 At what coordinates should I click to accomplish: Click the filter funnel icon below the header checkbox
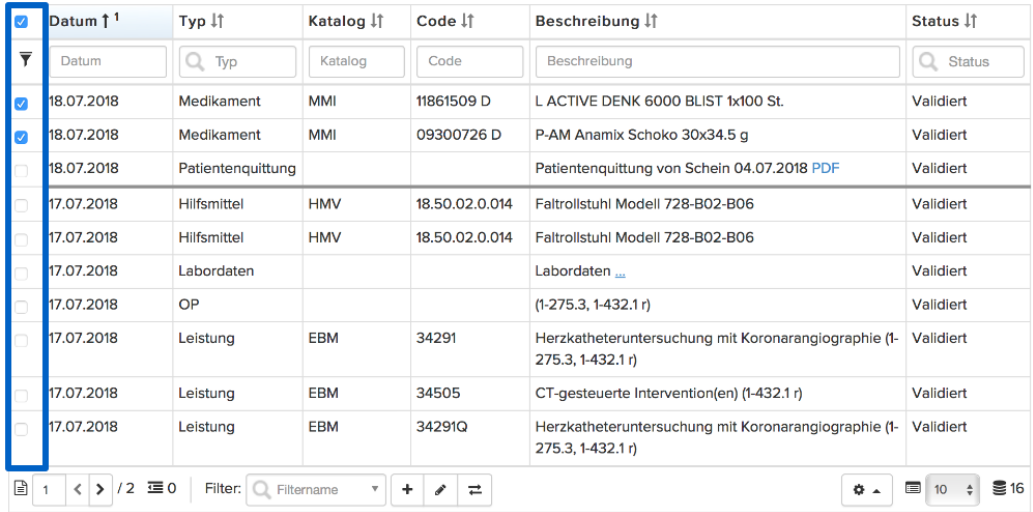pos(25,61)
